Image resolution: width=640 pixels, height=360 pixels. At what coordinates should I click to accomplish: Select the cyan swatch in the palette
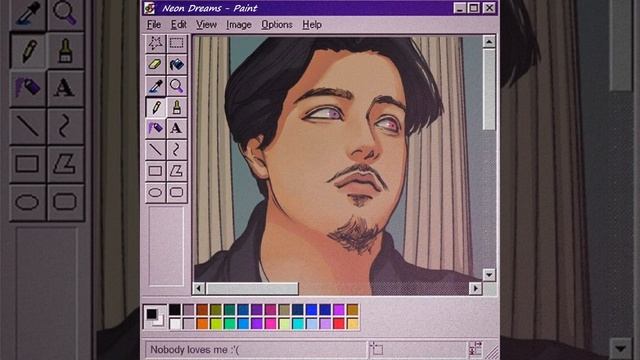pyautogui.click(x=298, y=324)
